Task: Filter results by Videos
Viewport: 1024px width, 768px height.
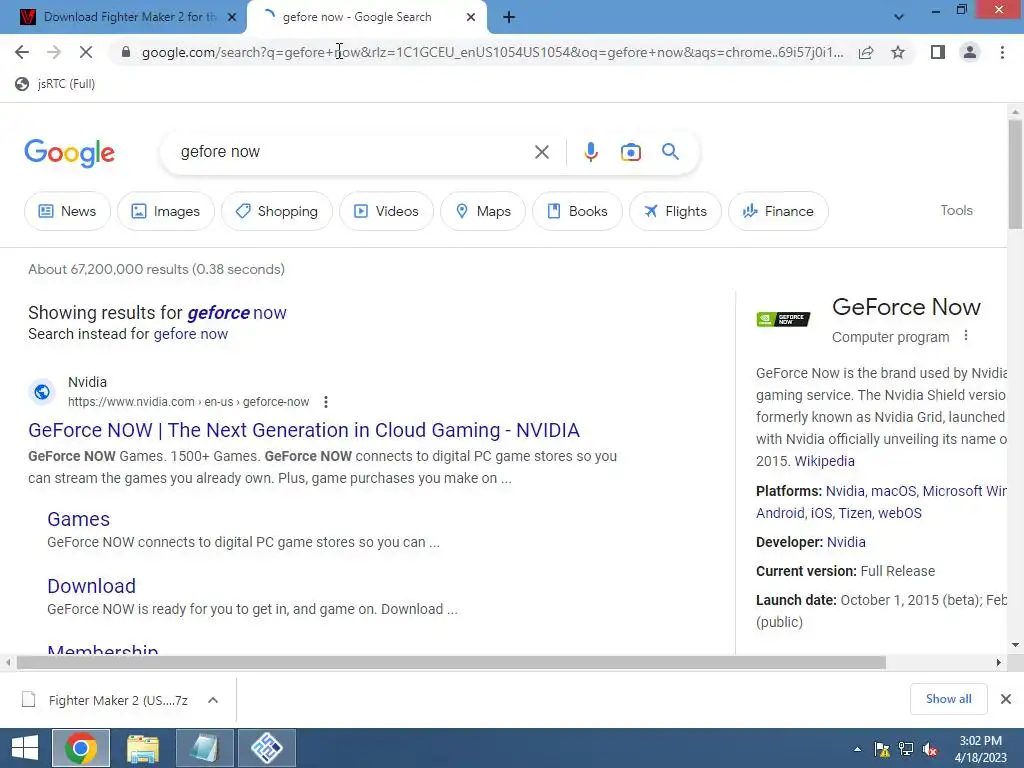Action: (x=386, y=211)
